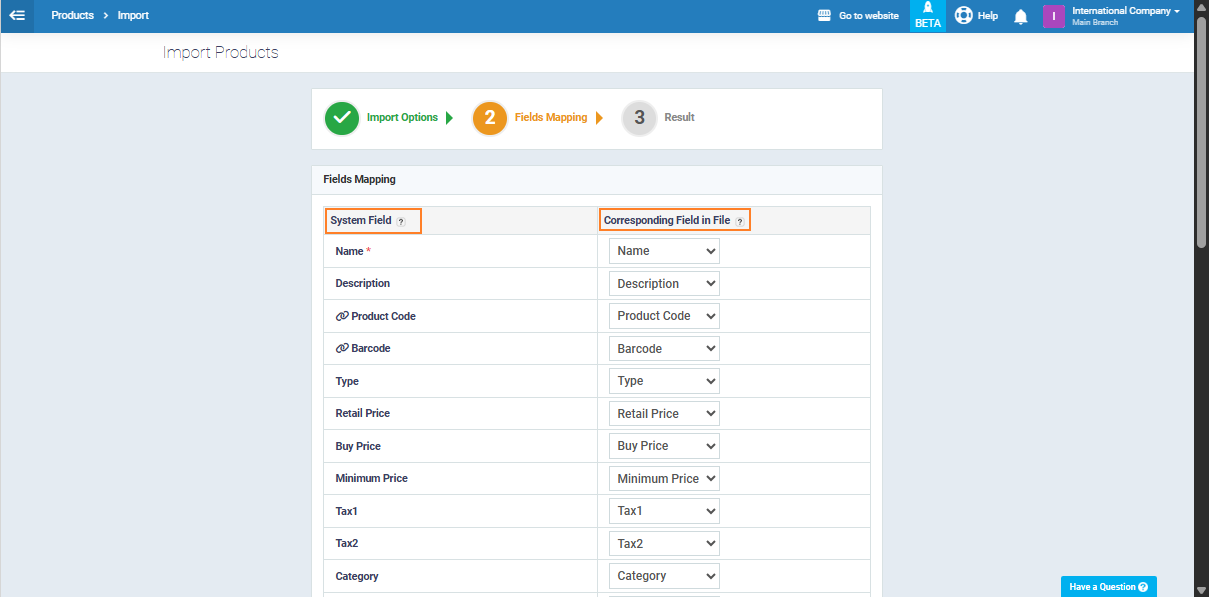Open the Name field mapping dropdown

[x=664, y=251]
